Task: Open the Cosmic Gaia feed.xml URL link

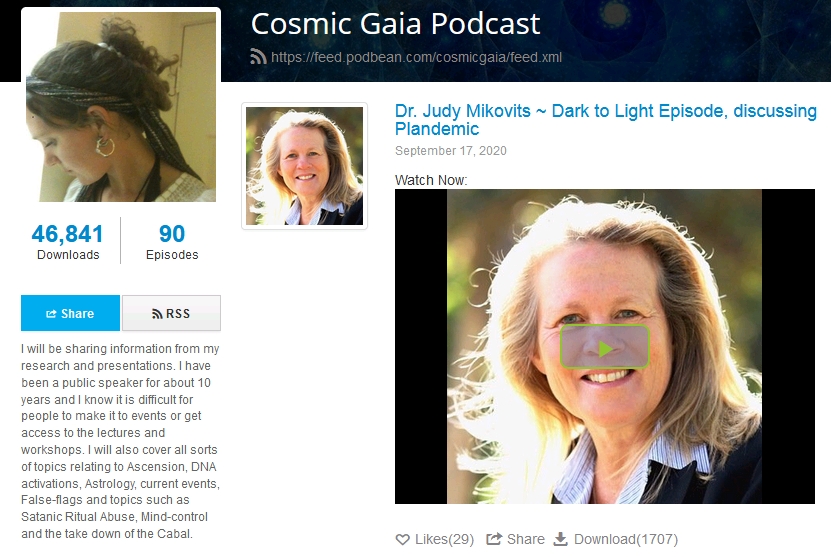Action: (417, 57)
